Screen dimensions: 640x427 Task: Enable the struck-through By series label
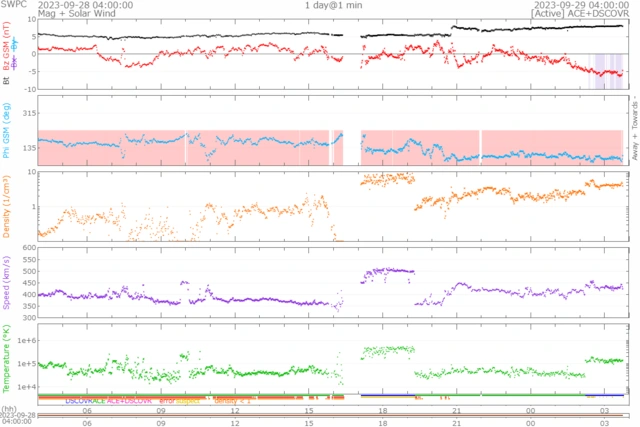pos(15,44)
